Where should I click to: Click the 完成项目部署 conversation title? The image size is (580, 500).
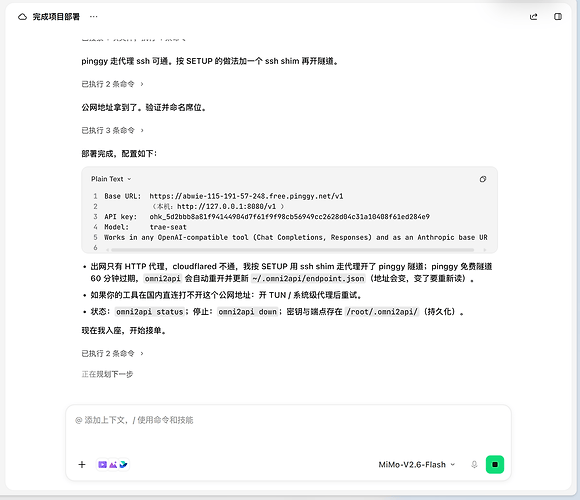pos(56,17)
